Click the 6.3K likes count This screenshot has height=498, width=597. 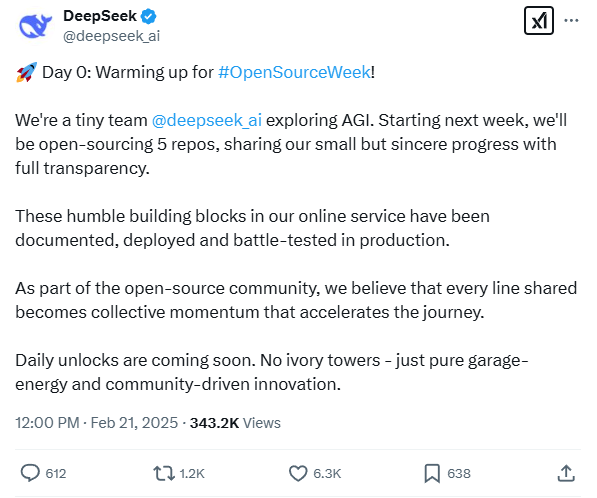327,474
